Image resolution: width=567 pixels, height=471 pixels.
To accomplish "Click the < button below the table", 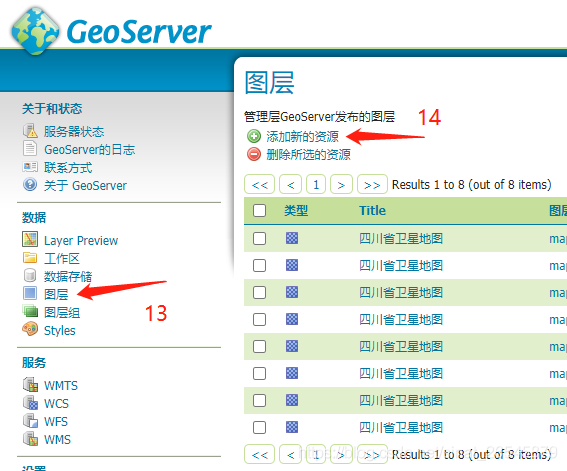I will [291, 454].
